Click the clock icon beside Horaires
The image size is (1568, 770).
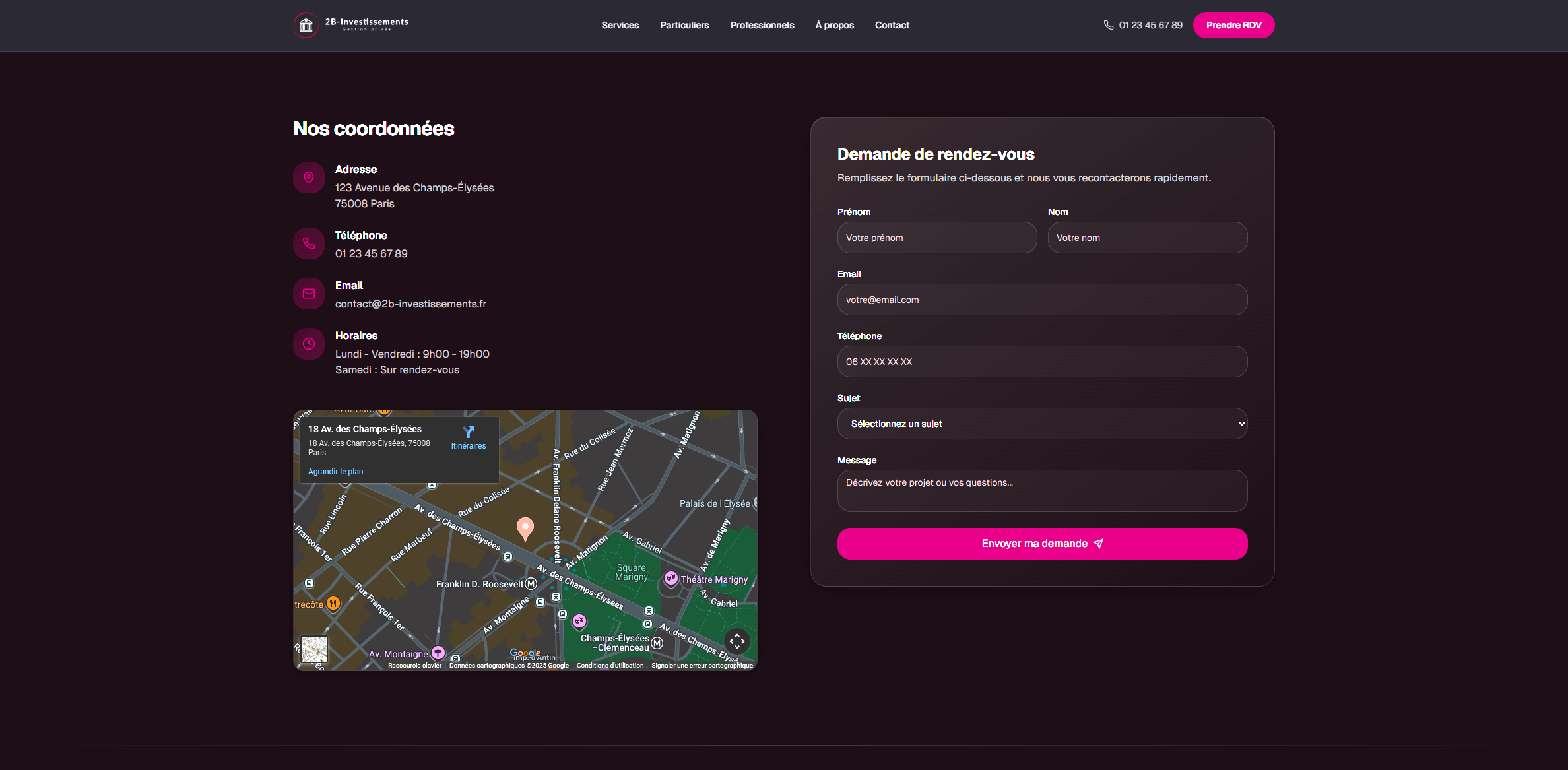[x=309, y=344]
